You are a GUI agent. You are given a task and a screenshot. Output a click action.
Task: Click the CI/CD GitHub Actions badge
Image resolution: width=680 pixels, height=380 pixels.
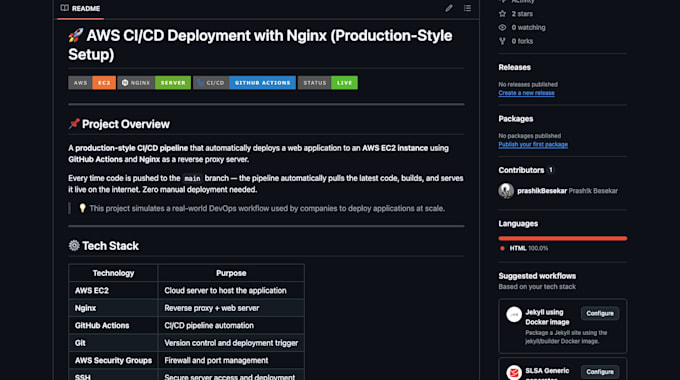(x=244, y=82)
